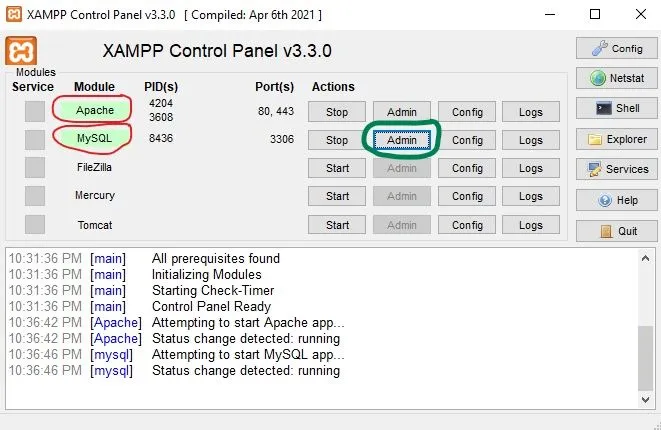Image resolution: width=661 pixels, height=430 pixels.
Task: Minimize the XAMPP Control Panel window
Action: coord(550,14)
